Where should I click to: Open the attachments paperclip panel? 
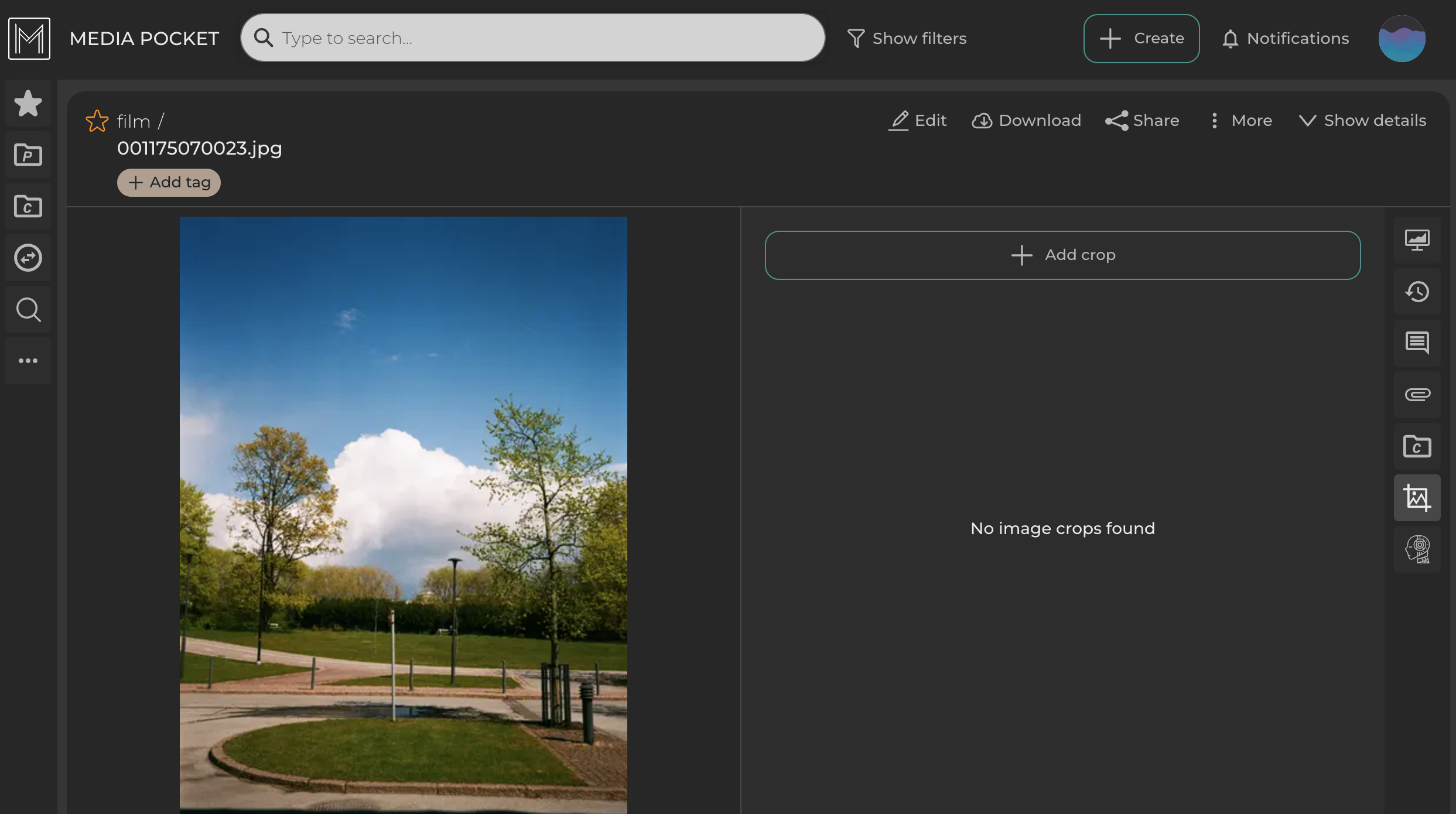pyautogui.click(x=1417, y=395)
